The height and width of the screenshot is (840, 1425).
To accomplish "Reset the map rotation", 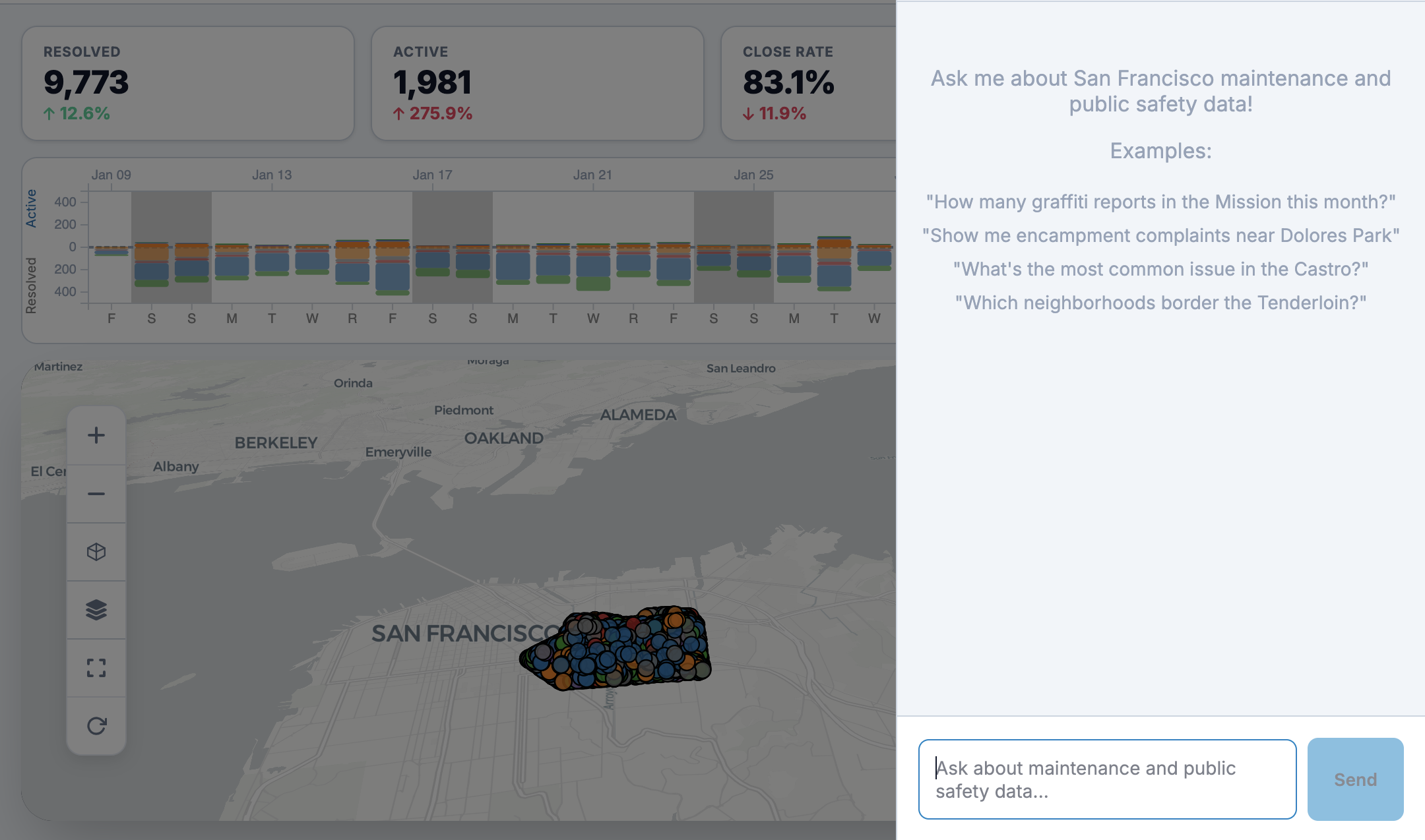I will click(x=96, y=726).
